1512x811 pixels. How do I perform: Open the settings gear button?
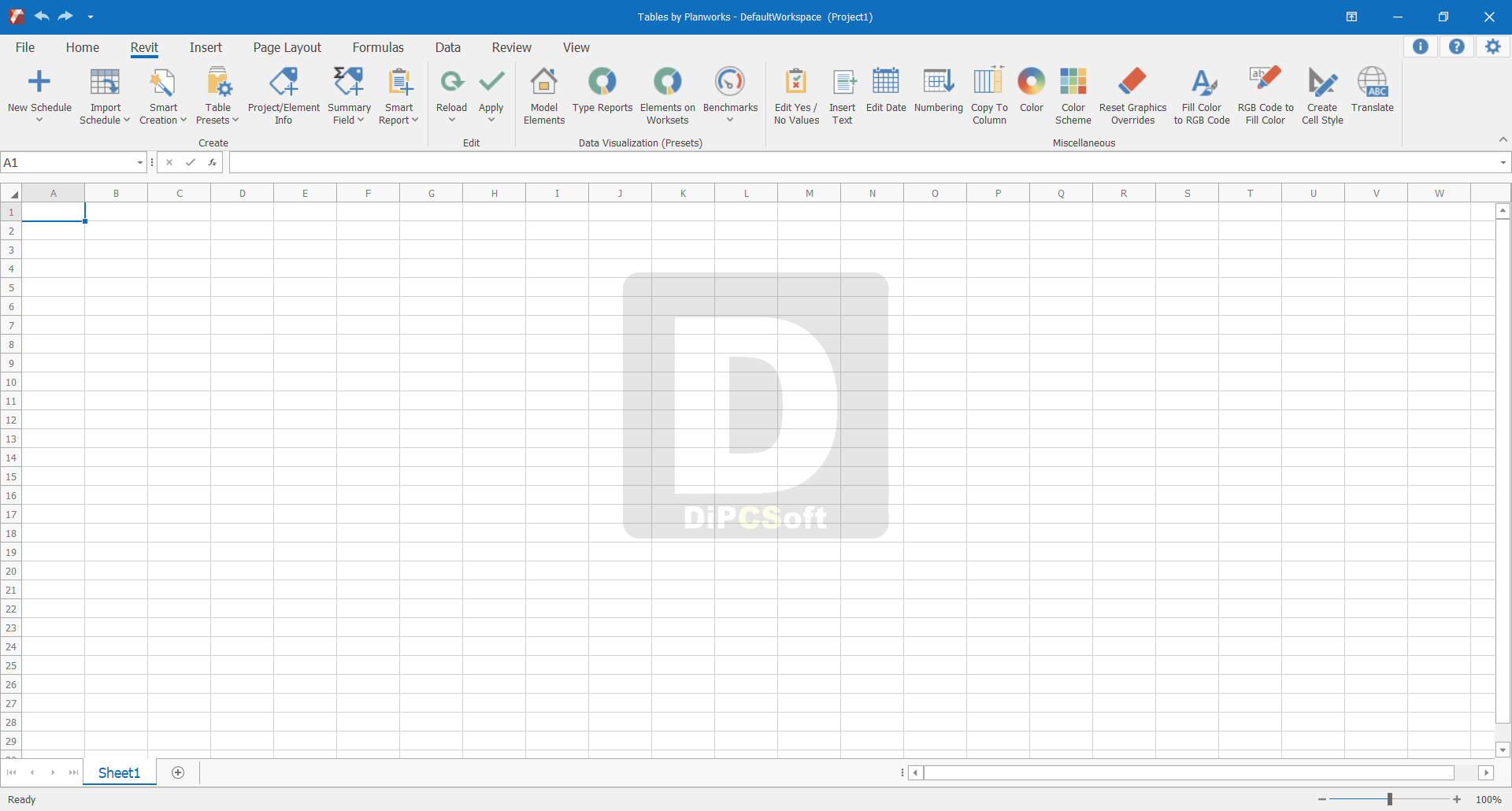(x=1493, y=46)
